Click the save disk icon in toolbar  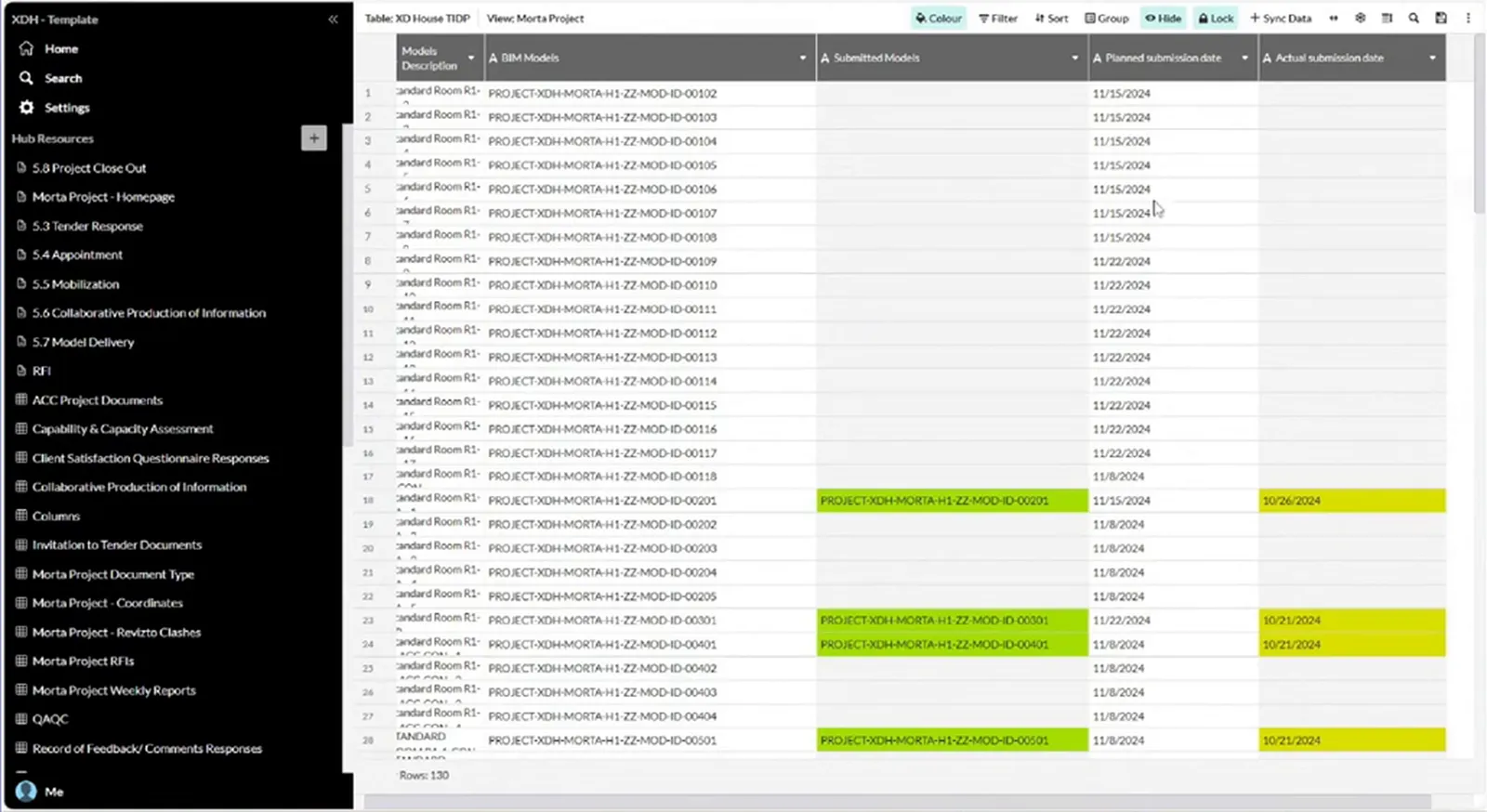[x=1441, y=18]
